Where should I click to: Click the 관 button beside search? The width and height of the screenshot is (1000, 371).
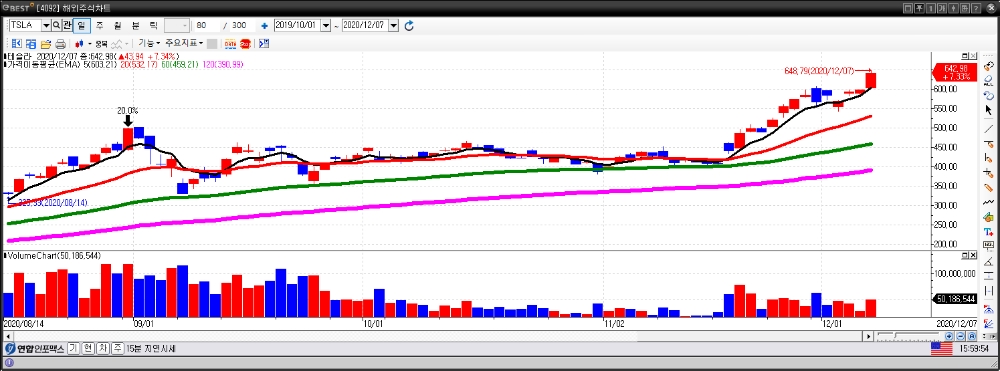click(67, 25)
